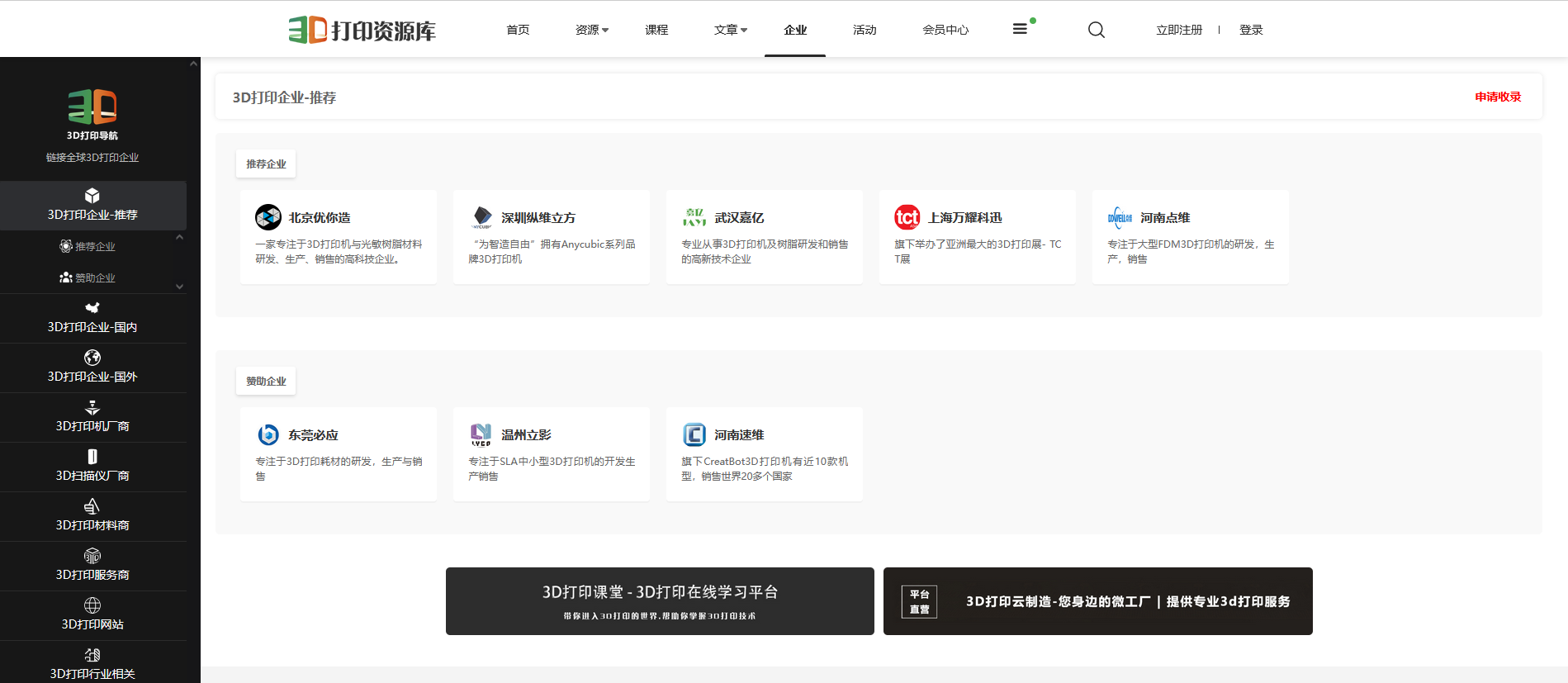The height and width of the screenshot is (683, 1568).
Task: Open the hamburger menu icon in the header
Action: (1020, 29)
